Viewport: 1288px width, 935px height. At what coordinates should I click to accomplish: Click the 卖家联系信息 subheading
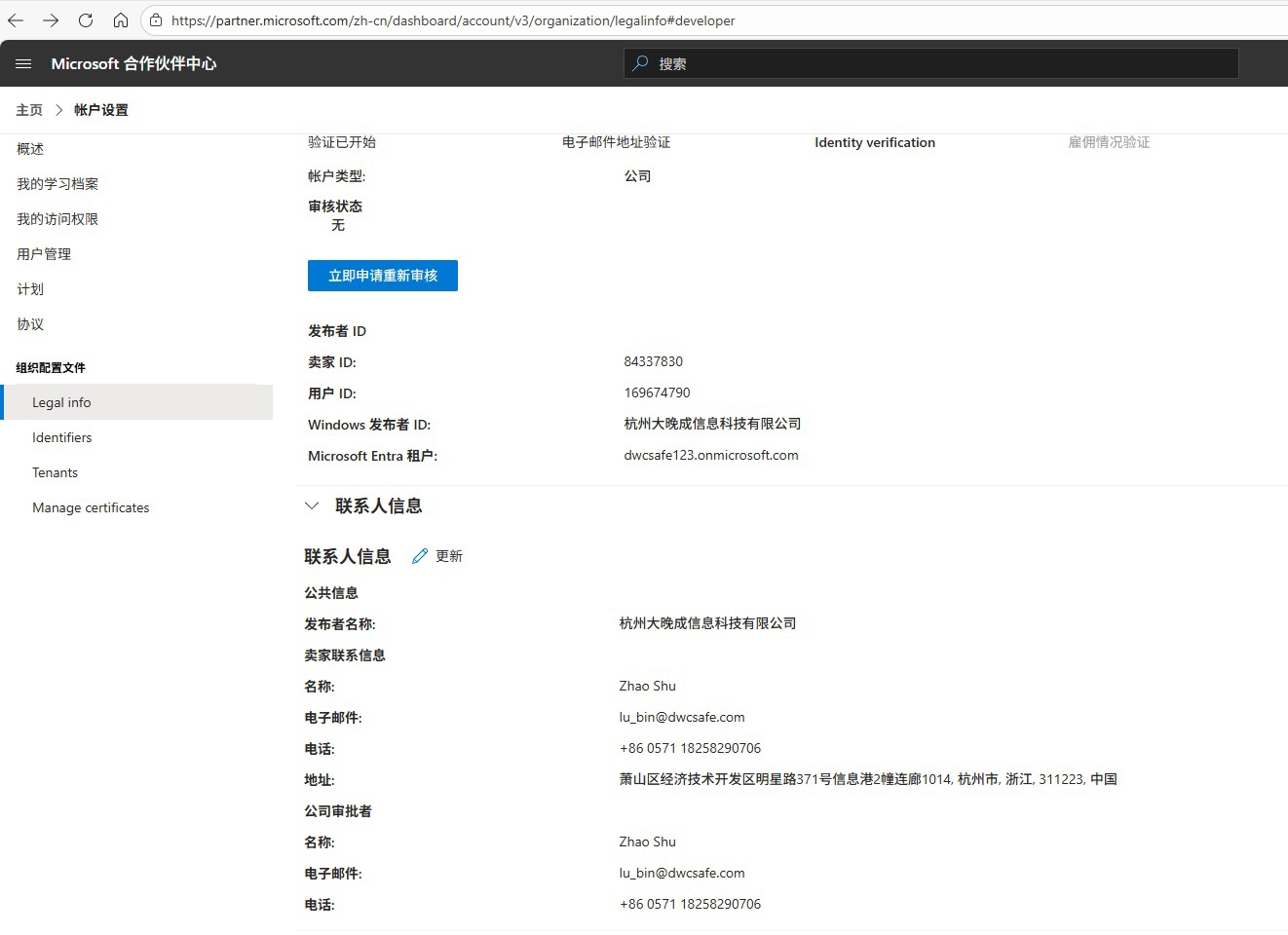pos(345,655)
